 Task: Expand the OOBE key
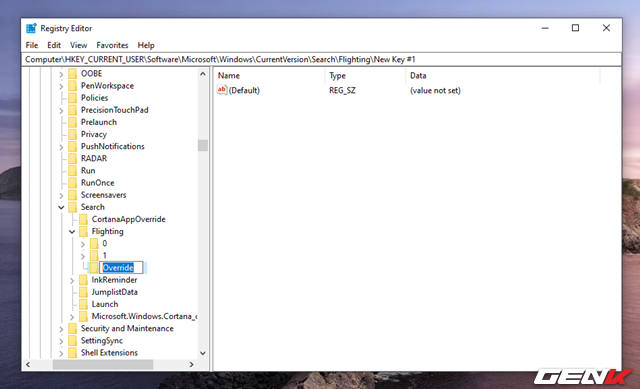pos(61,74)
